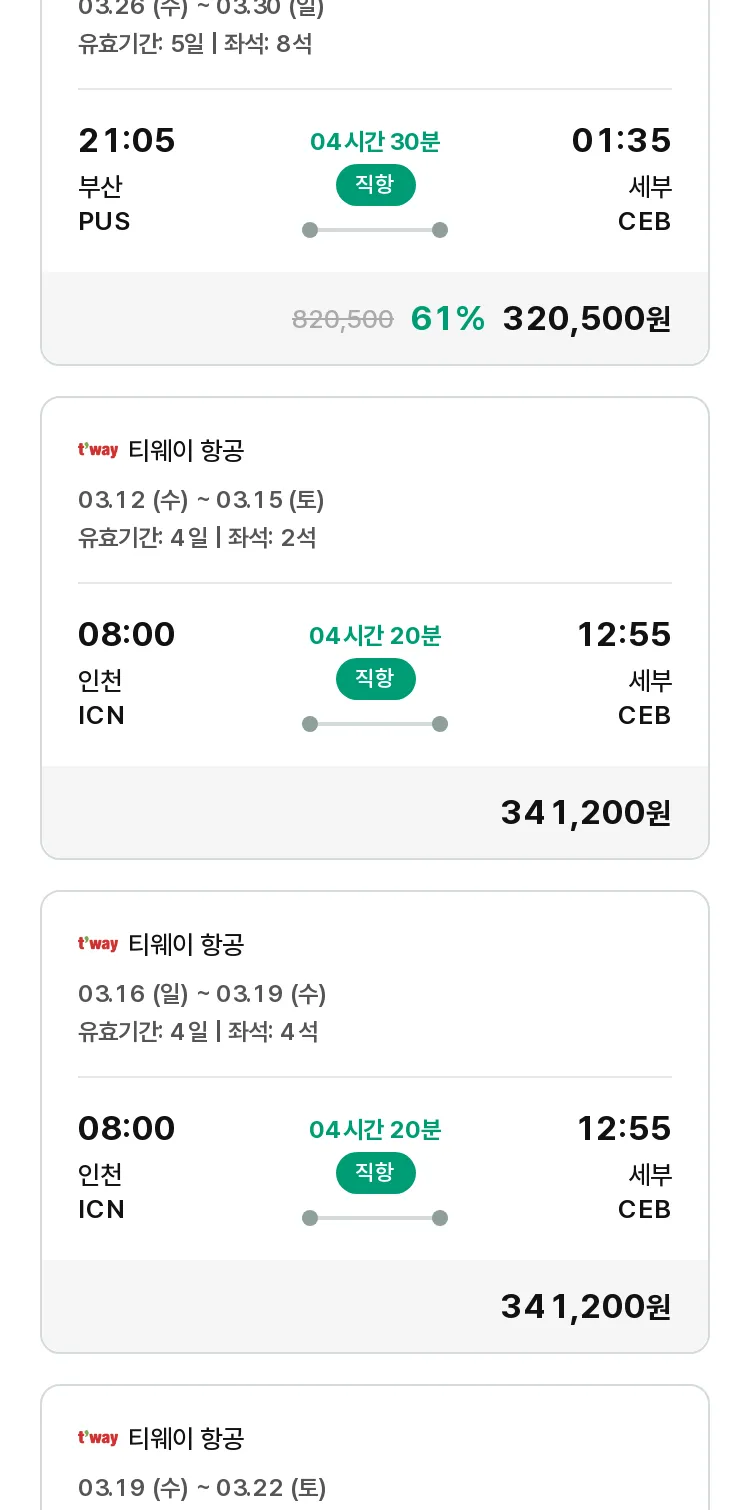
Task: Tap 01:35 세부 CEB arrival info
Action: click(x=621, y=180)
